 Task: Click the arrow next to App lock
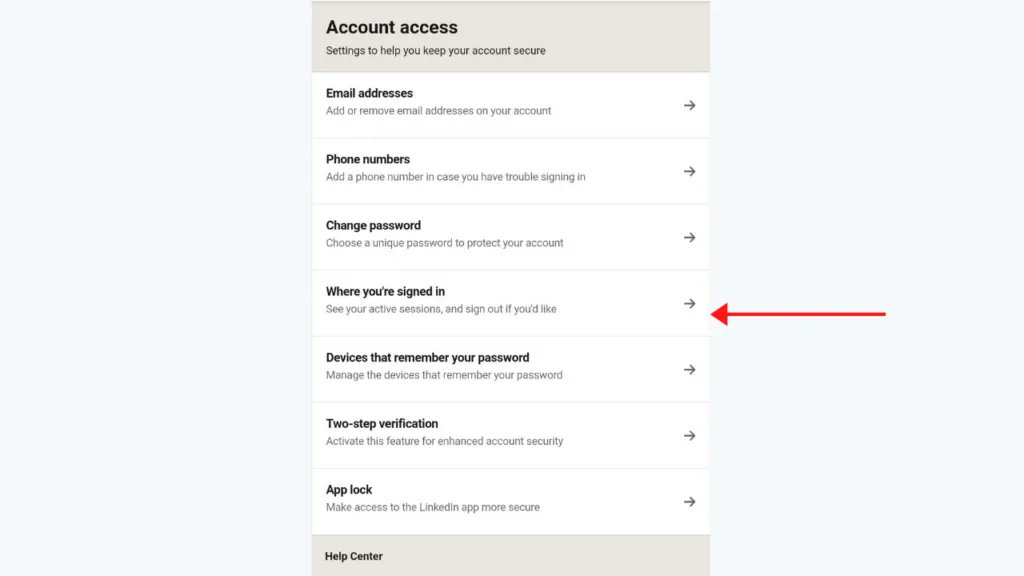690,501
